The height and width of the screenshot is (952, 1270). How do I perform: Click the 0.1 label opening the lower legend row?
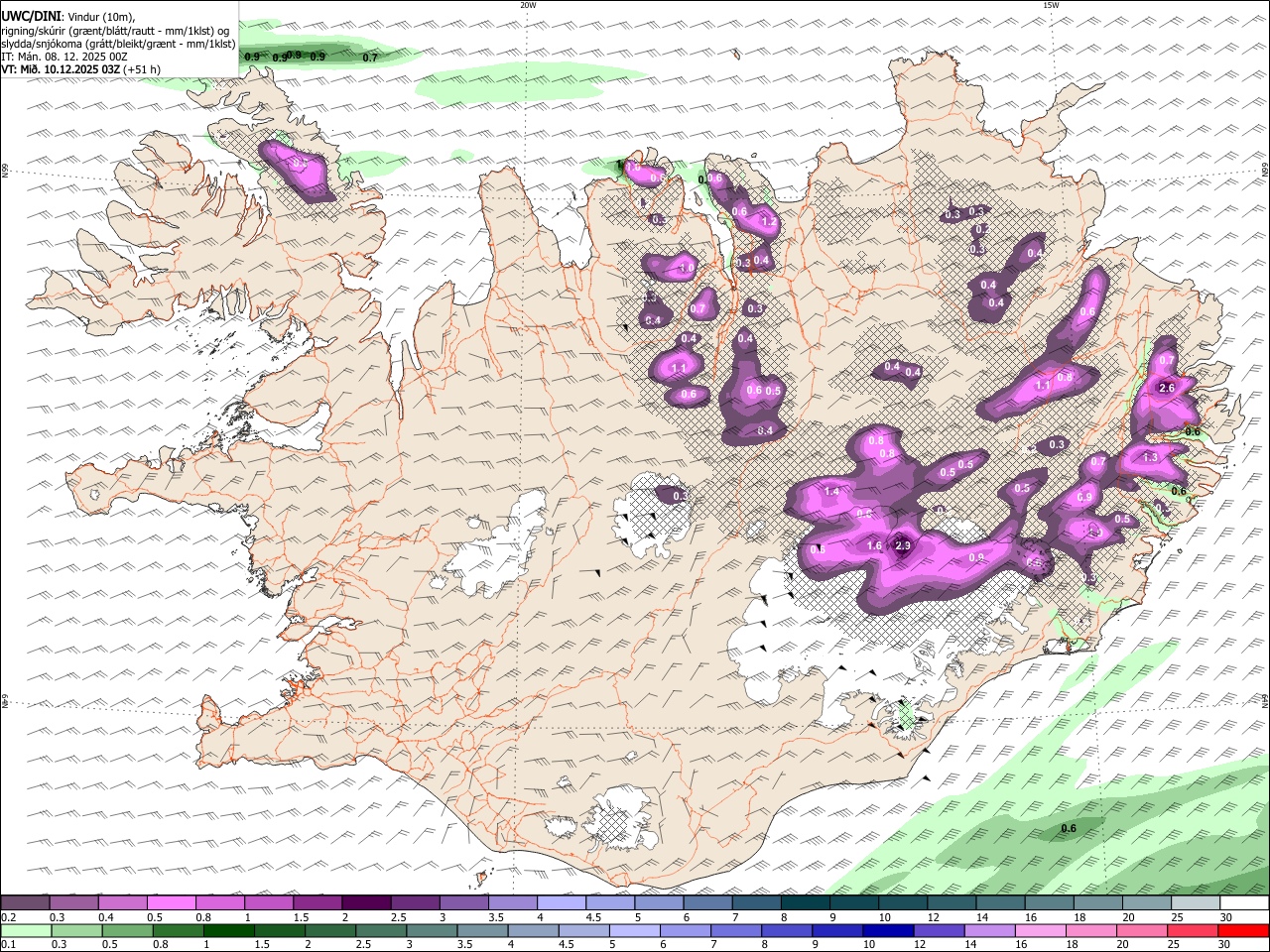pyautogui.click(x=7, y=945)
